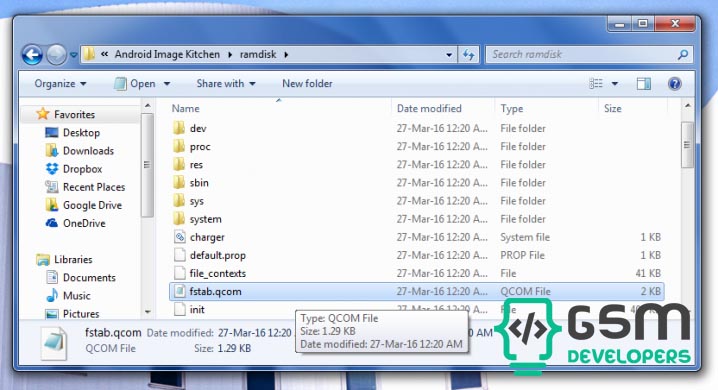
Task: Select Android Image Kitchen in address path
Action: pyautogui.click(x=167, y=54)
